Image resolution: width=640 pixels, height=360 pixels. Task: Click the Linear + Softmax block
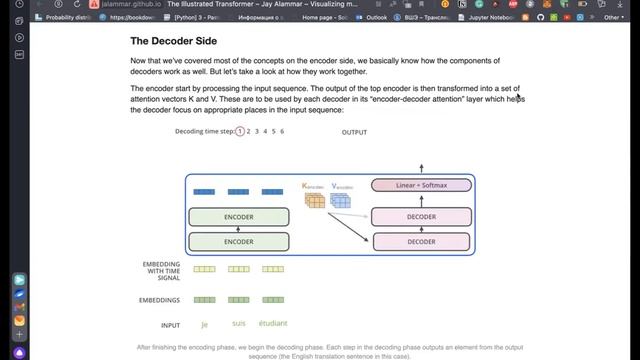point(421,185)
